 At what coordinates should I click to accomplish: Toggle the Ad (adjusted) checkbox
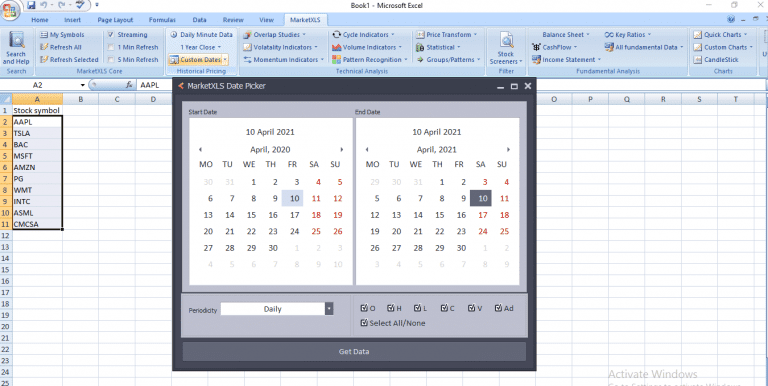pyautogui.click(x=498, y=308)
